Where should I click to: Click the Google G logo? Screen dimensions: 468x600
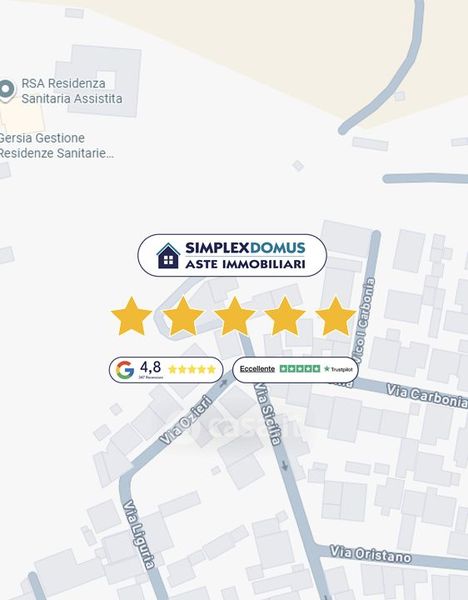click(125, 370)
